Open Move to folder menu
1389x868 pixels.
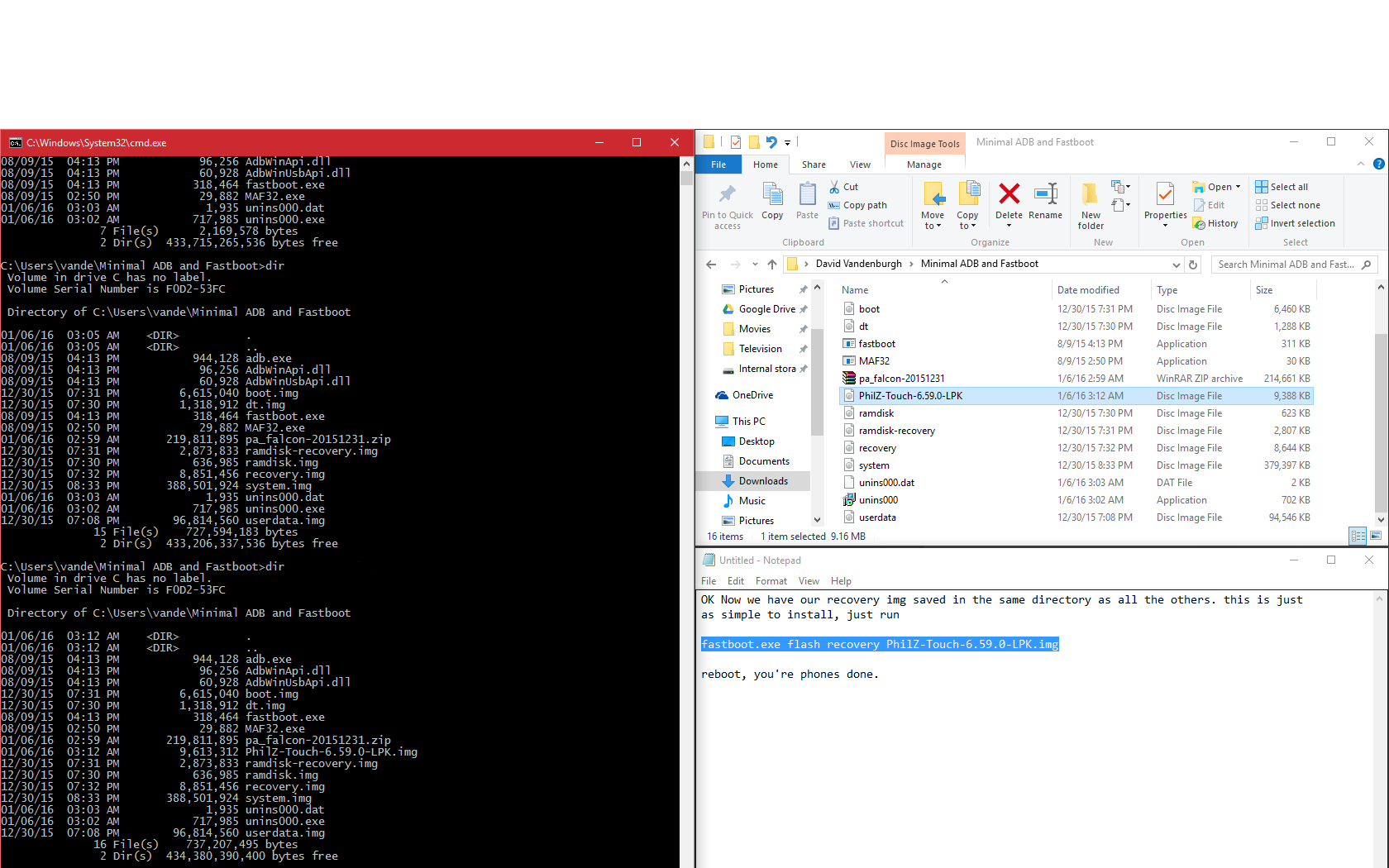pyautogui.click(x=933, y=205)
